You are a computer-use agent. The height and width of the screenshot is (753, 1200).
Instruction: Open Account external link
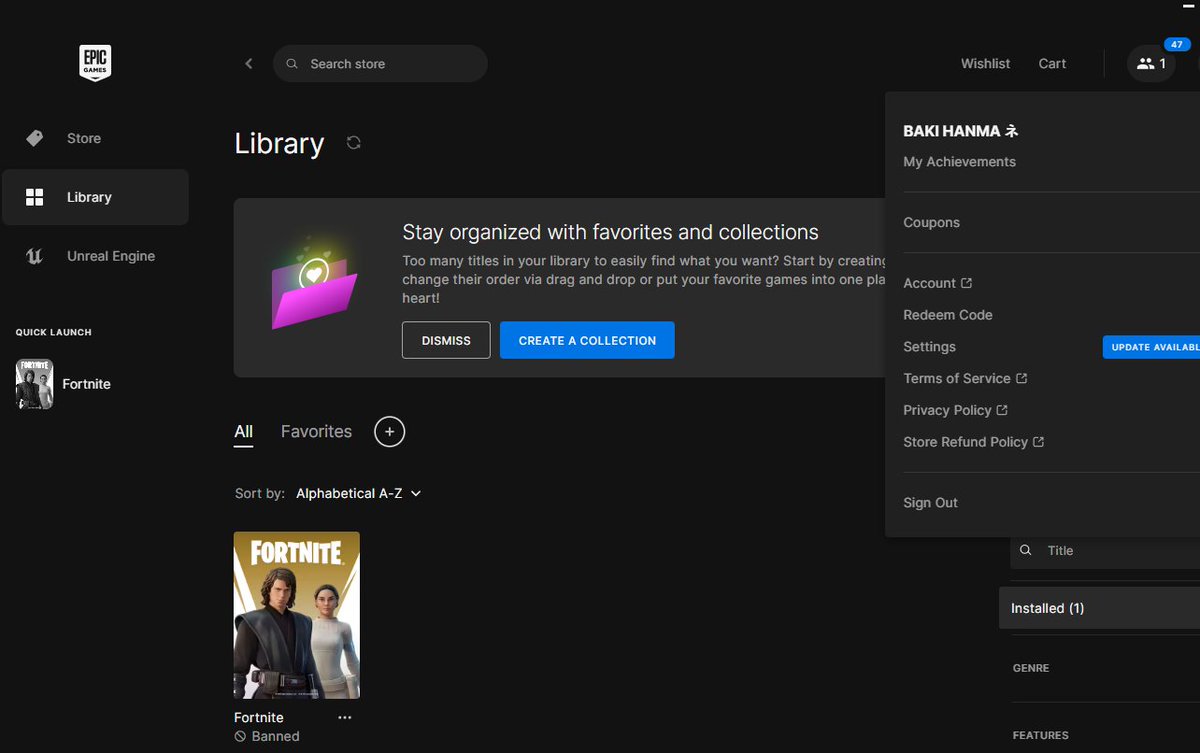pos(937,284)
